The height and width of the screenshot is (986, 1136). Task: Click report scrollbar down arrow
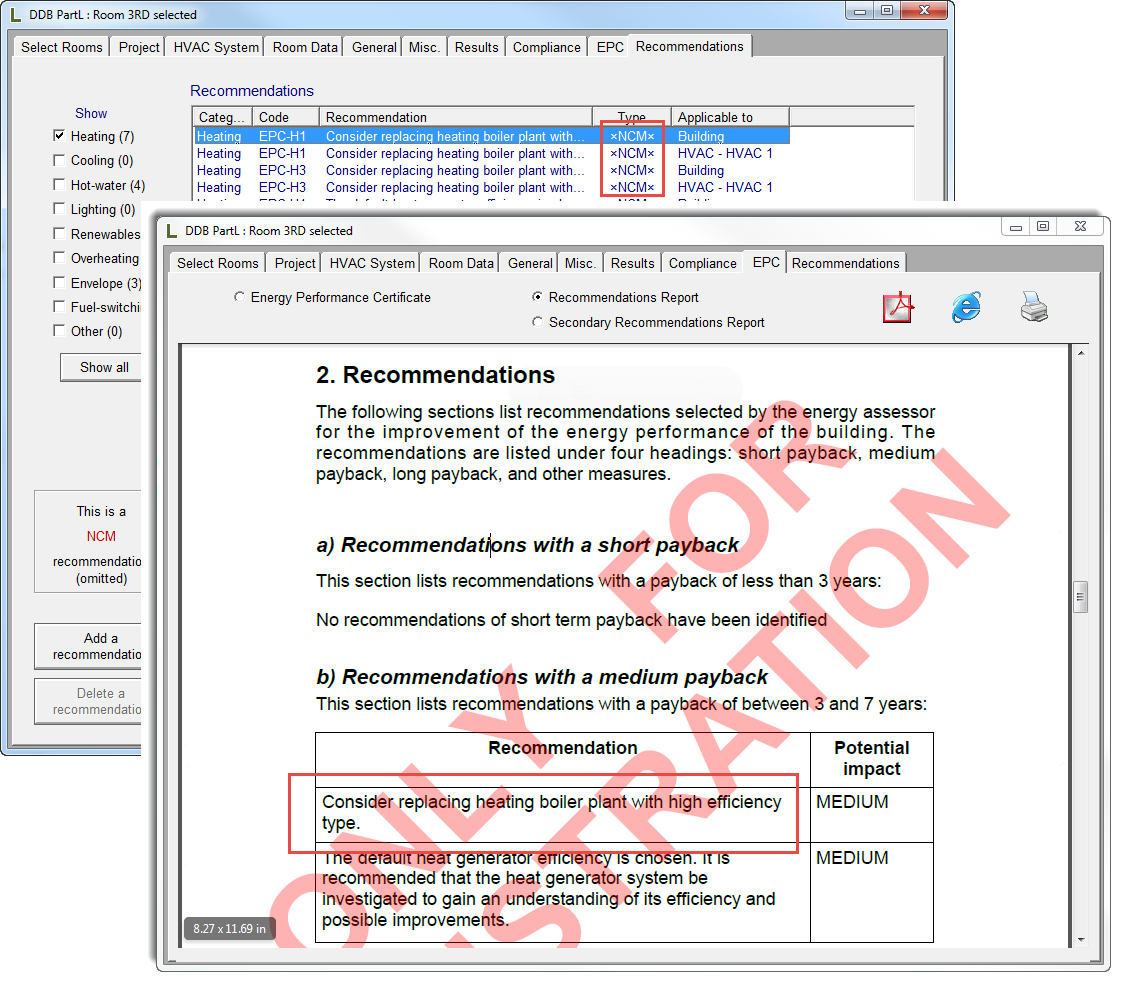coord(1080,940)
